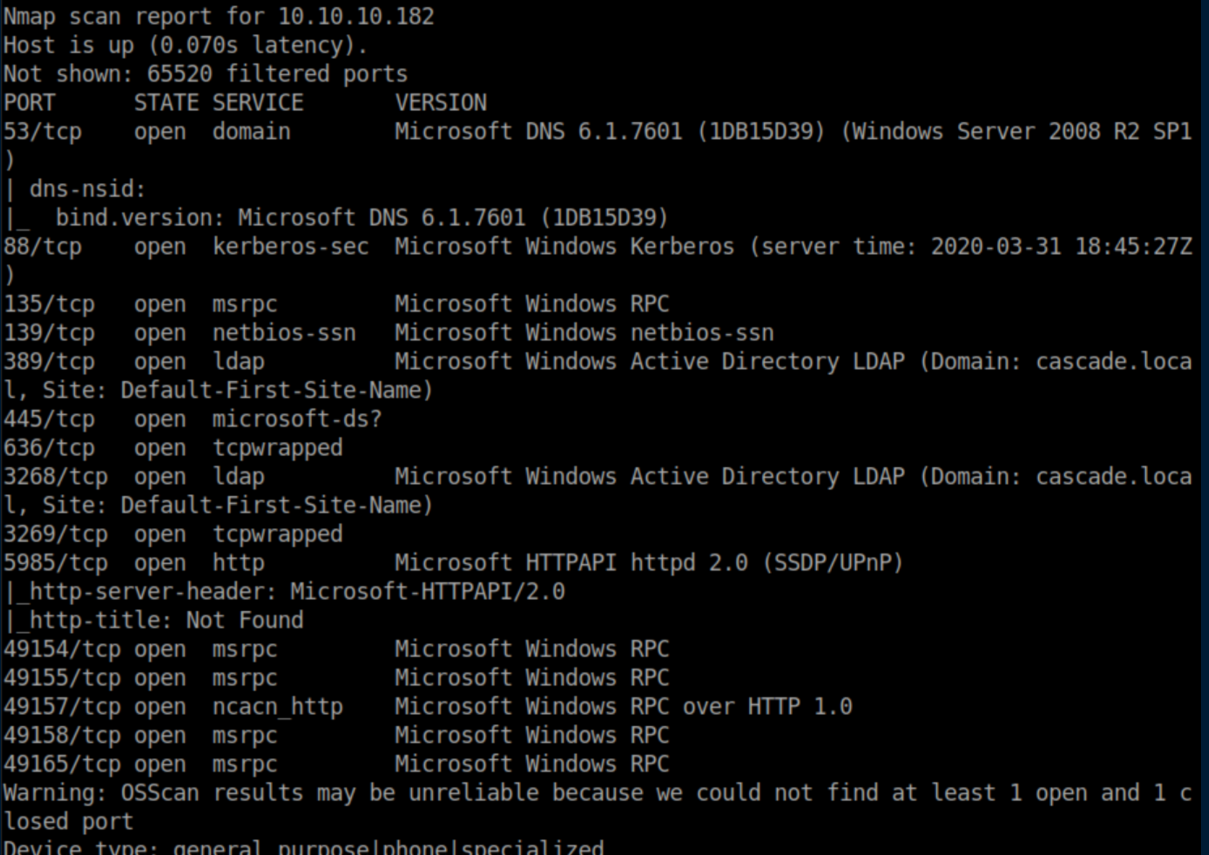Image resolution: width=1209 pixels, height=855 pixels.
Task: Click the ncacn_http service name
Action: [277, 707]
